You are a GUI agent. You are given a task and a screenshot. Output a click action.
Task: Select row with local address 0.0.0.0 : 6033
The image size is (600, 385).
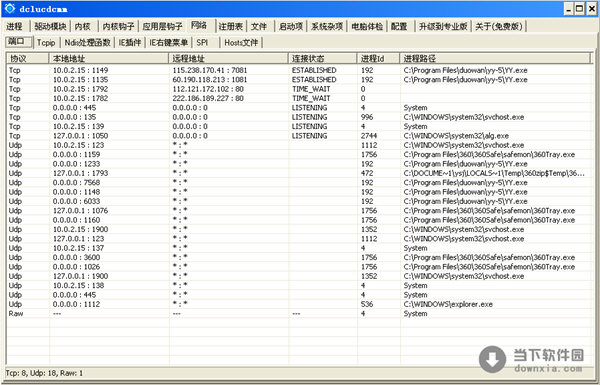(300, 201)
